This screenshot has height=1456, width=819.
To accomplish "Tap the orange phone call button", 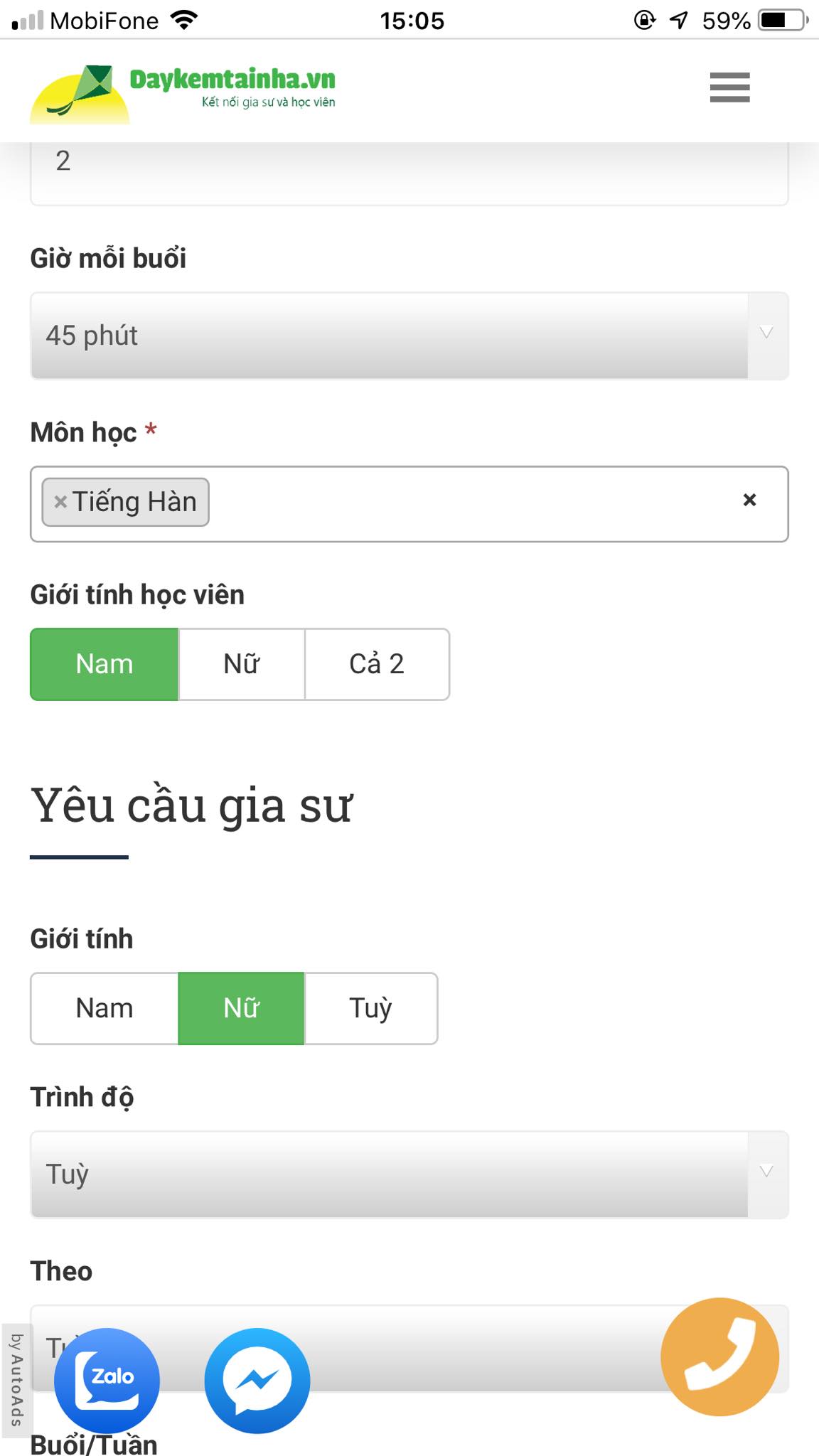I will coord(719,1356).
